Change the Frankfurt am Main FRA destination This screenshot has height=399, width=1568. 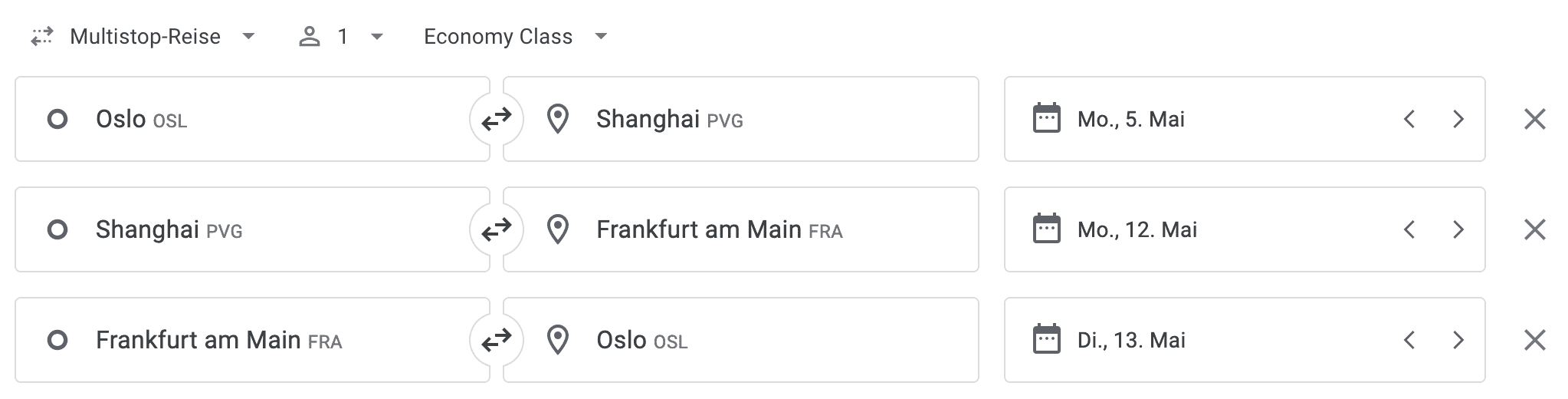(740, 229)
